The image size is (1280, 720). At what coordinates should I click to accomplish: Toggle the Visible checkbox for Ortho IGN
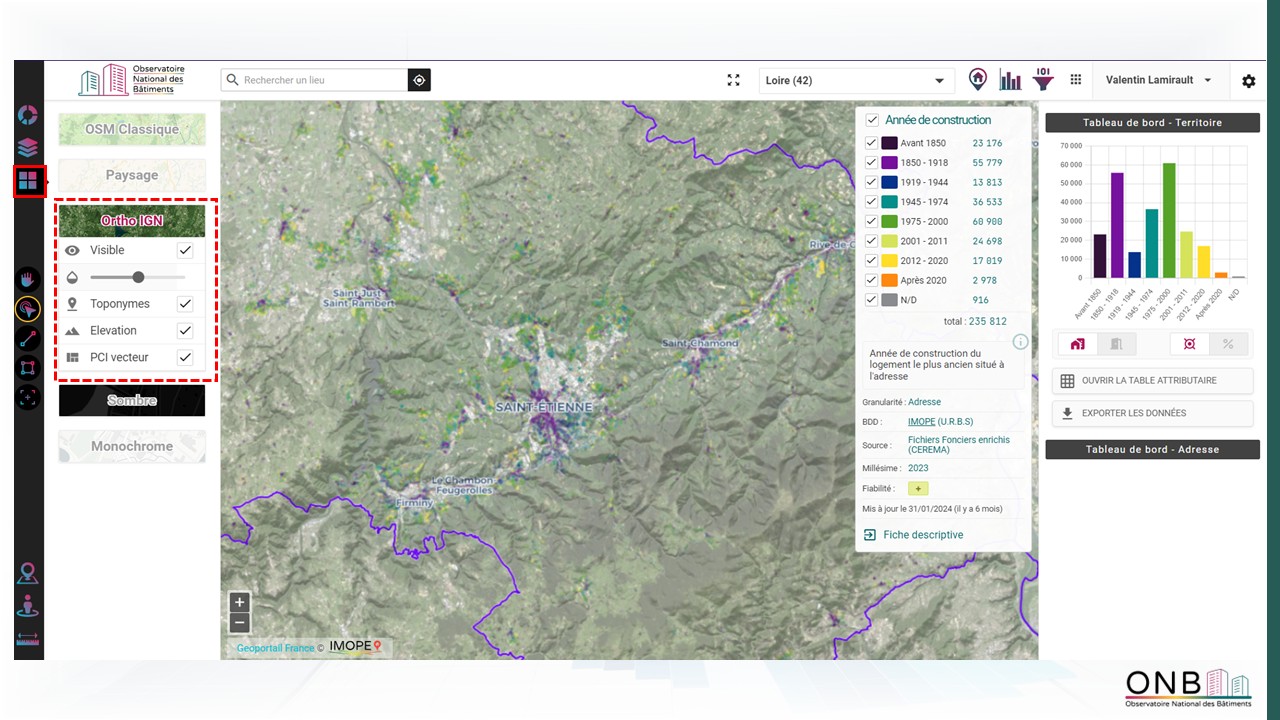click(185, 250)
